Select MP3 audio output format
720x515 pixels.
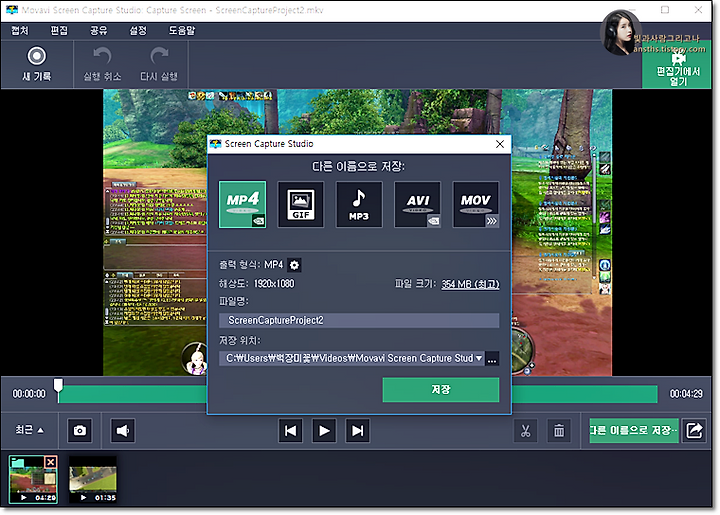click(x=359, y=204)
